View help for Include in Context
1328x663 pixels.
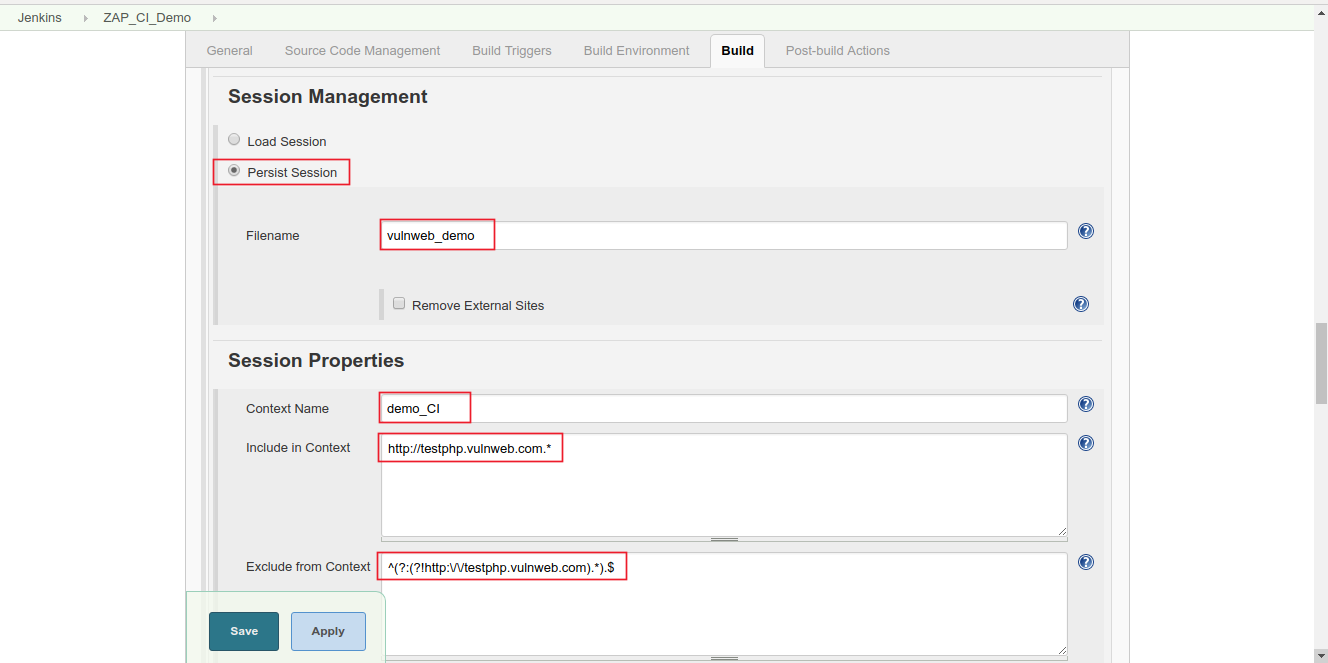pos(1085,442)
